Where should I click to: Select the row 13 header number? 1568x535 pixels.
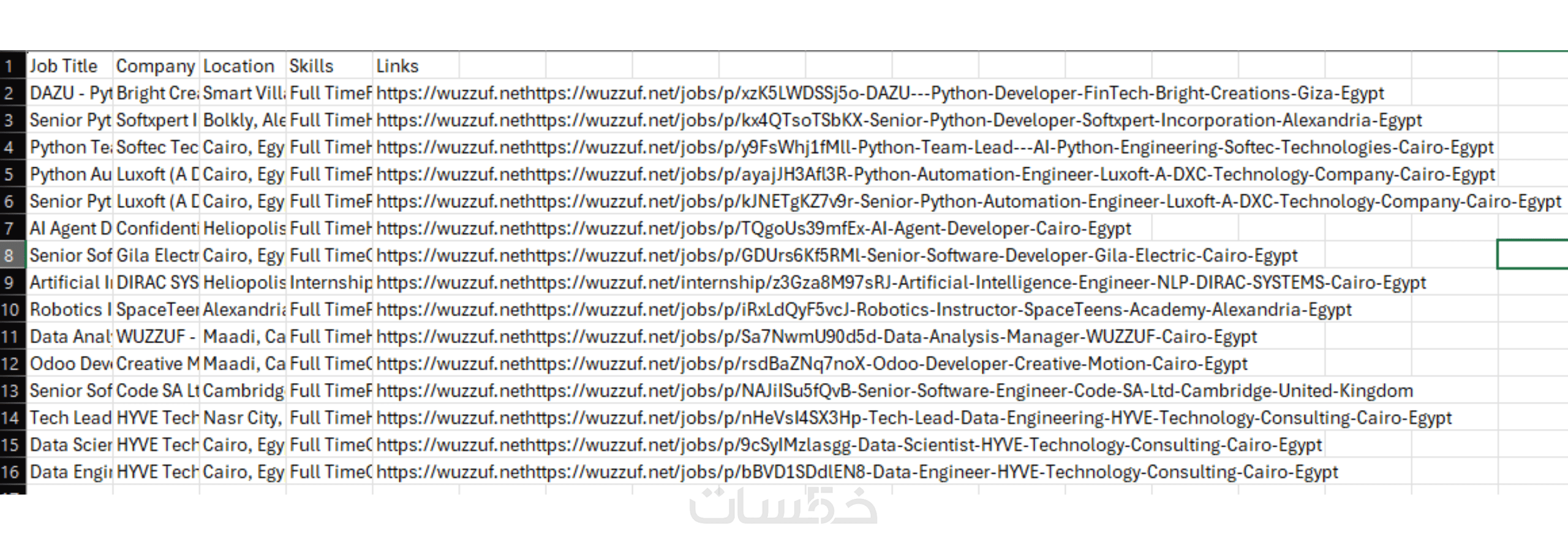pyautogui.click(x=10, y=391)
